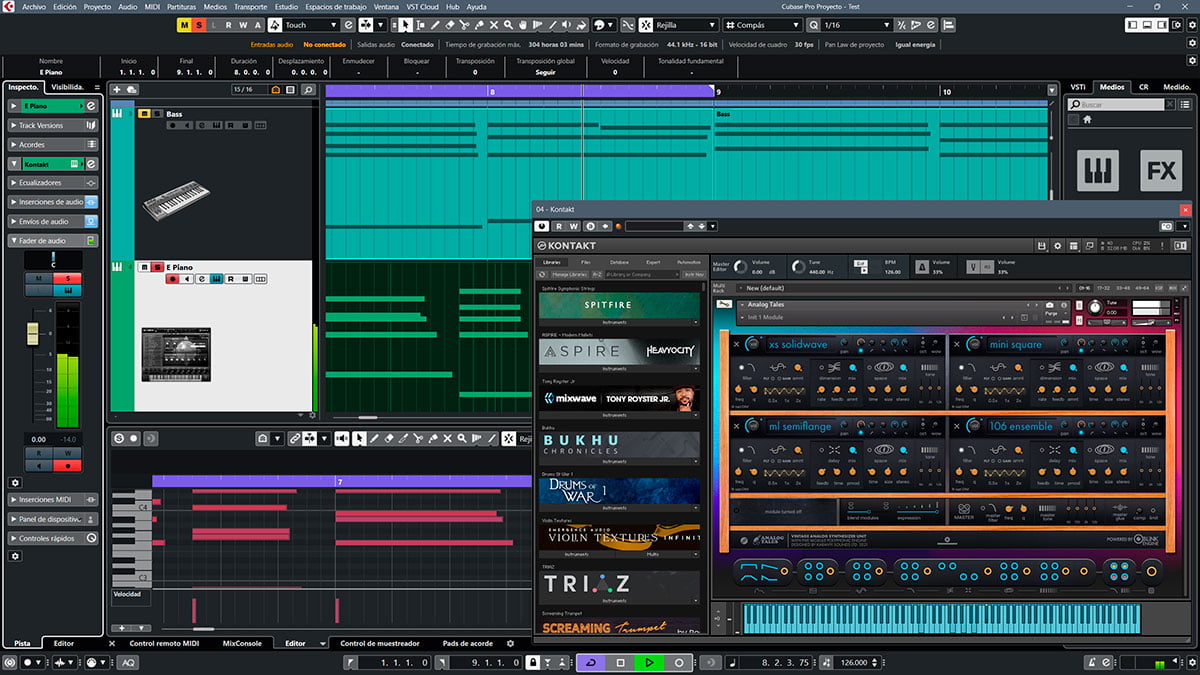Click the Add Track plus button
The image size is (1200, 675).
[117, 90]
